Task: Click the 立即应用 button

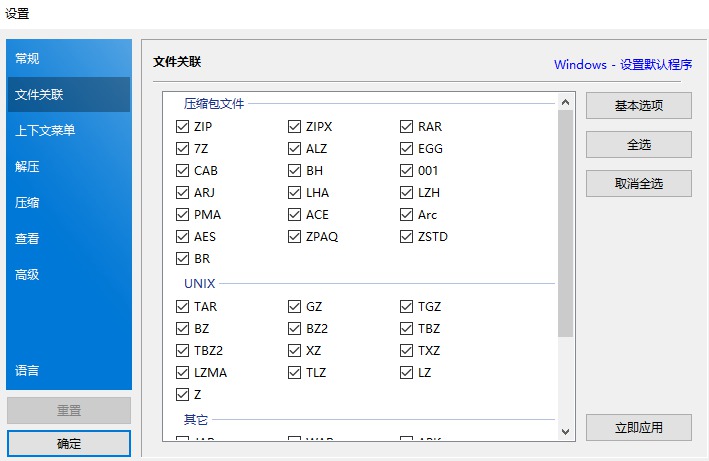Action: click(x=639, y=428)
